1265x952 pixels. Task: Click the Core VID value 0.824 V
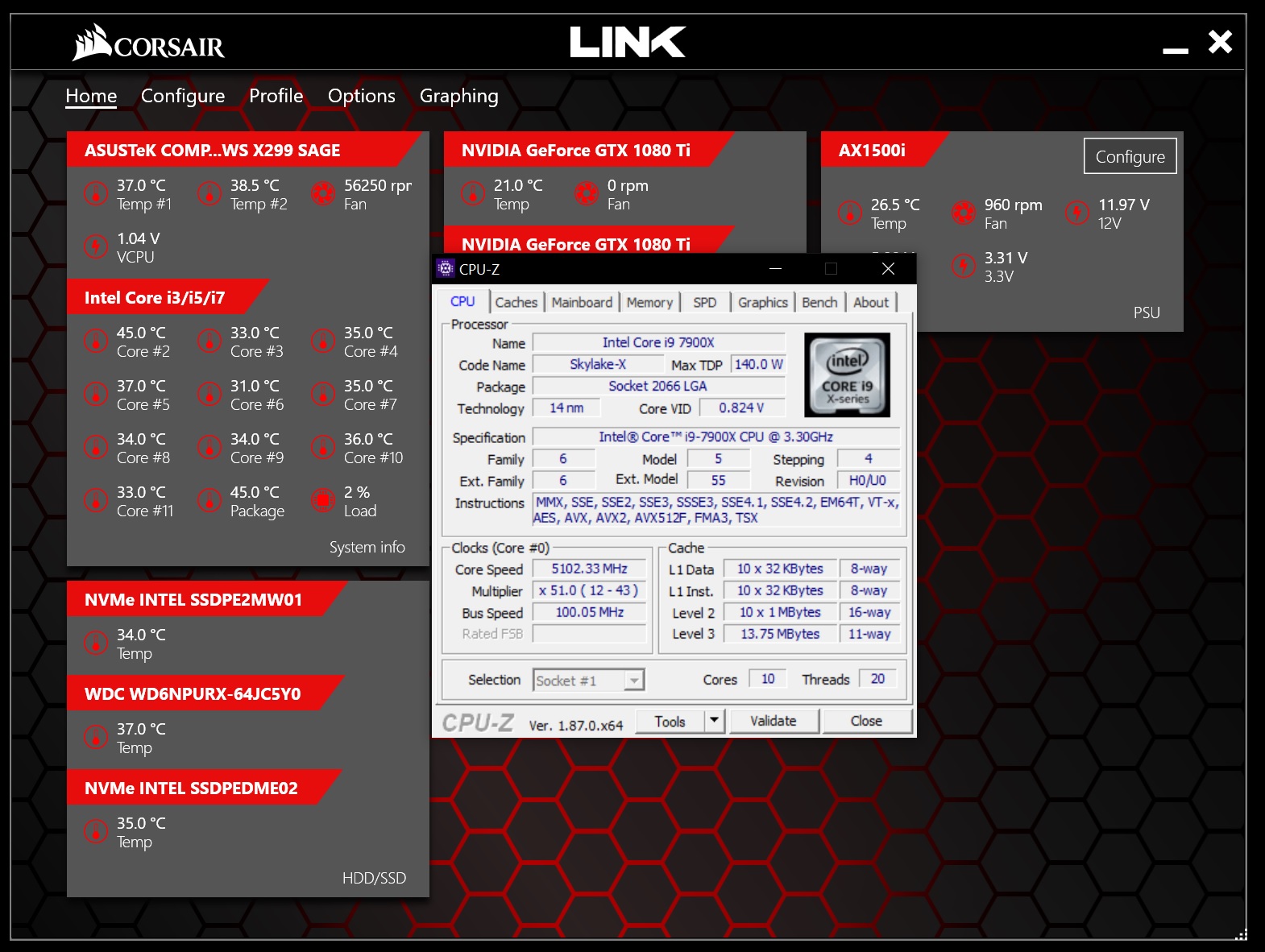[741, 408]
